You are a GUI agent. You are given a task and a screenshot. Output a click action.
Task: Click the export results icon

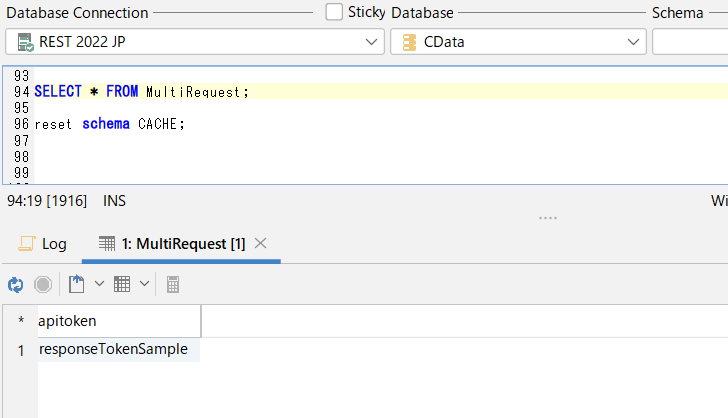[x=77, y=284]
